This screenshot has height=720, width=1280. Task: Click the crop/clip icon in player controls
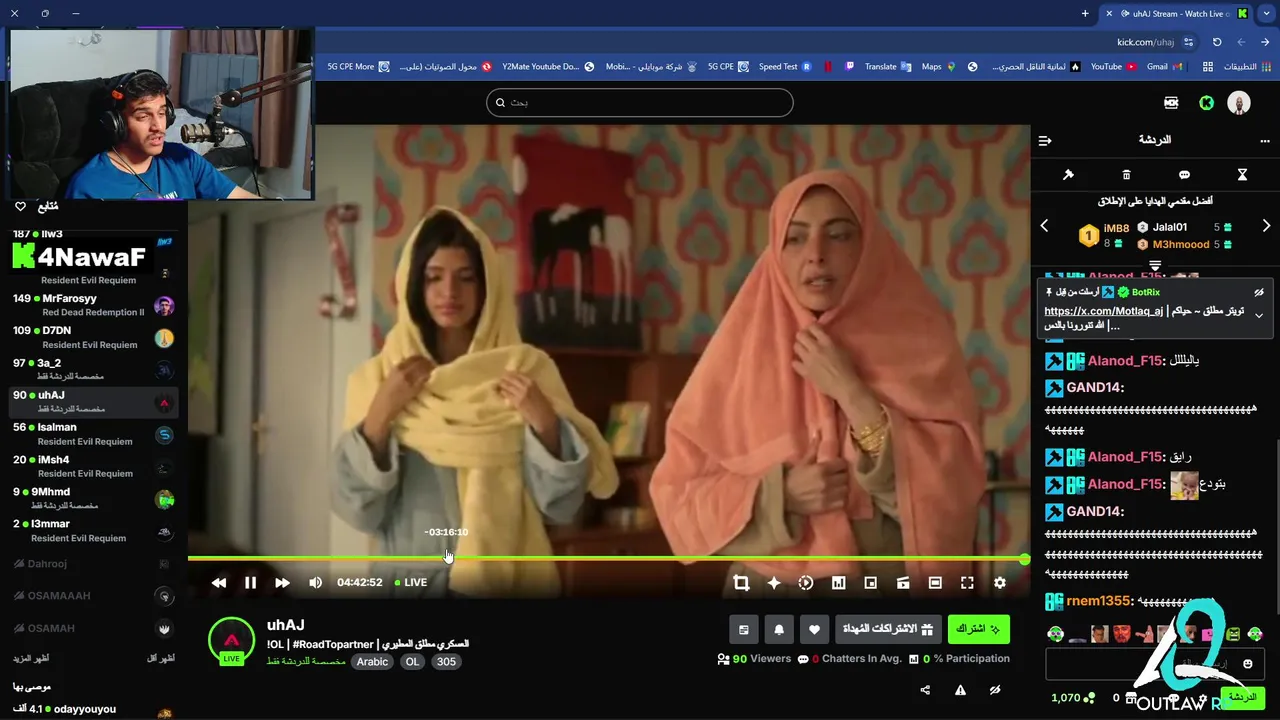741,582
